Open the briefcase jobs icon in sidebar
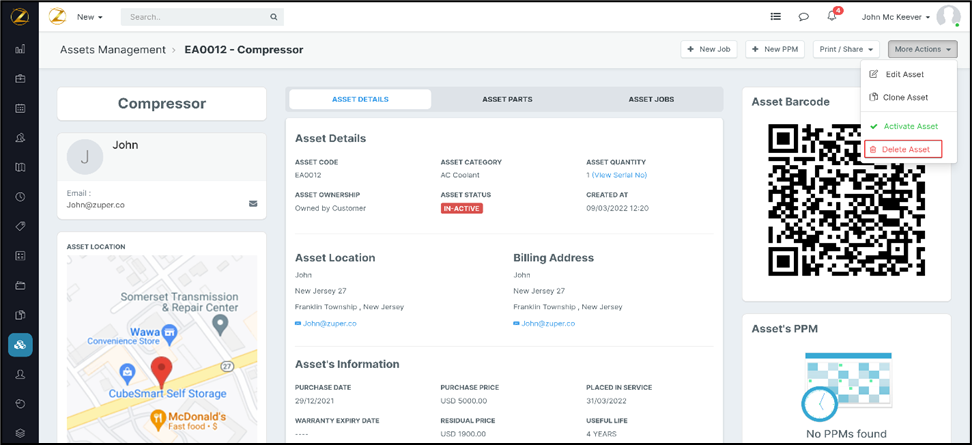 [x=20, y=78]
